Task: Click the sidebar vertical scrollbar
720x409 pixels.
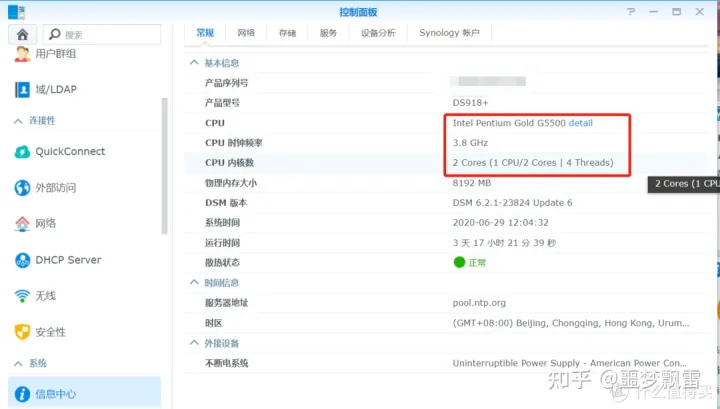Action: [164, 166]
